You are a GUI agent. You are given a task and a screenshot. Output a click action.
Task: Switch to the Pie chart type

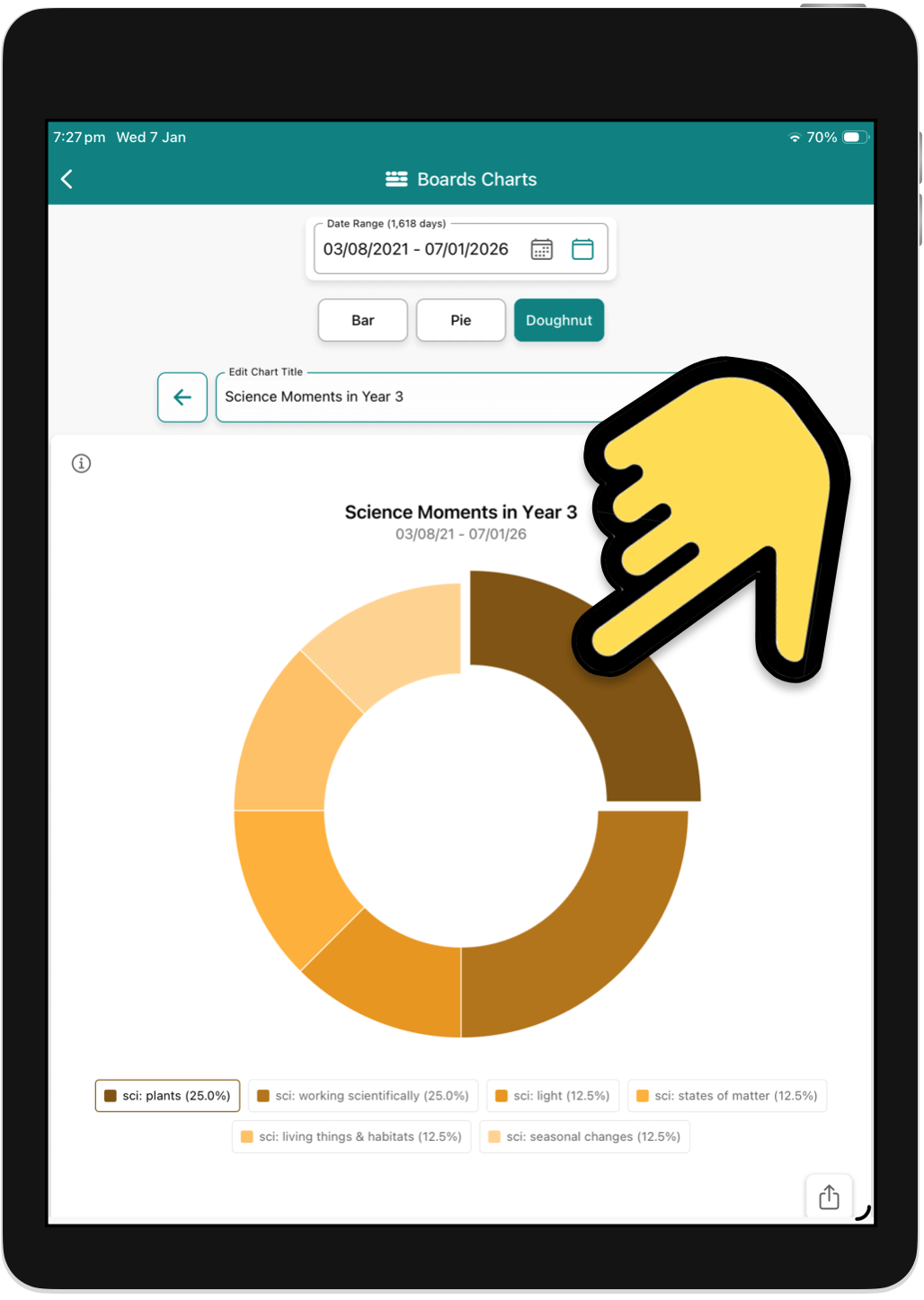tap(460, 320)
